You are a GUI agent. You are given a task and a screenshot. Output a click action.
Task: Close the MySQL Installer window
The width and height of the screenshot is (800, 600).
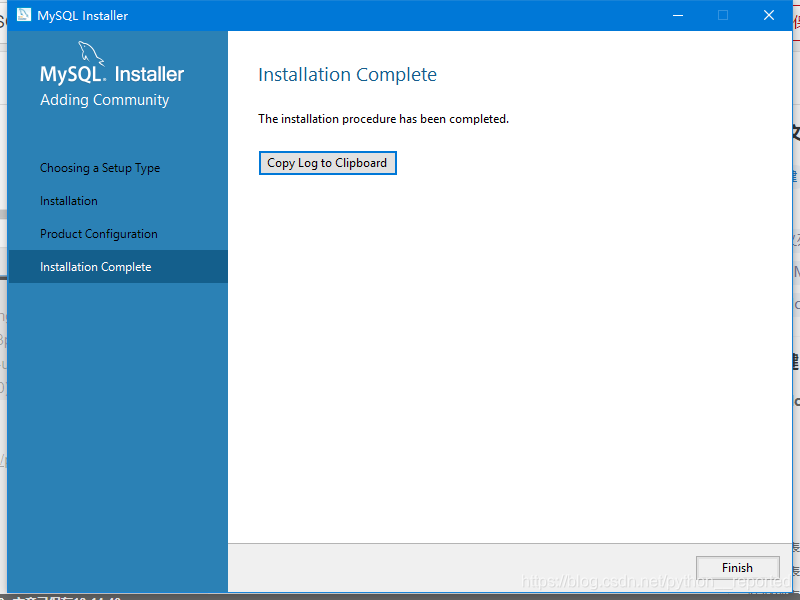(x=769, y=15)
